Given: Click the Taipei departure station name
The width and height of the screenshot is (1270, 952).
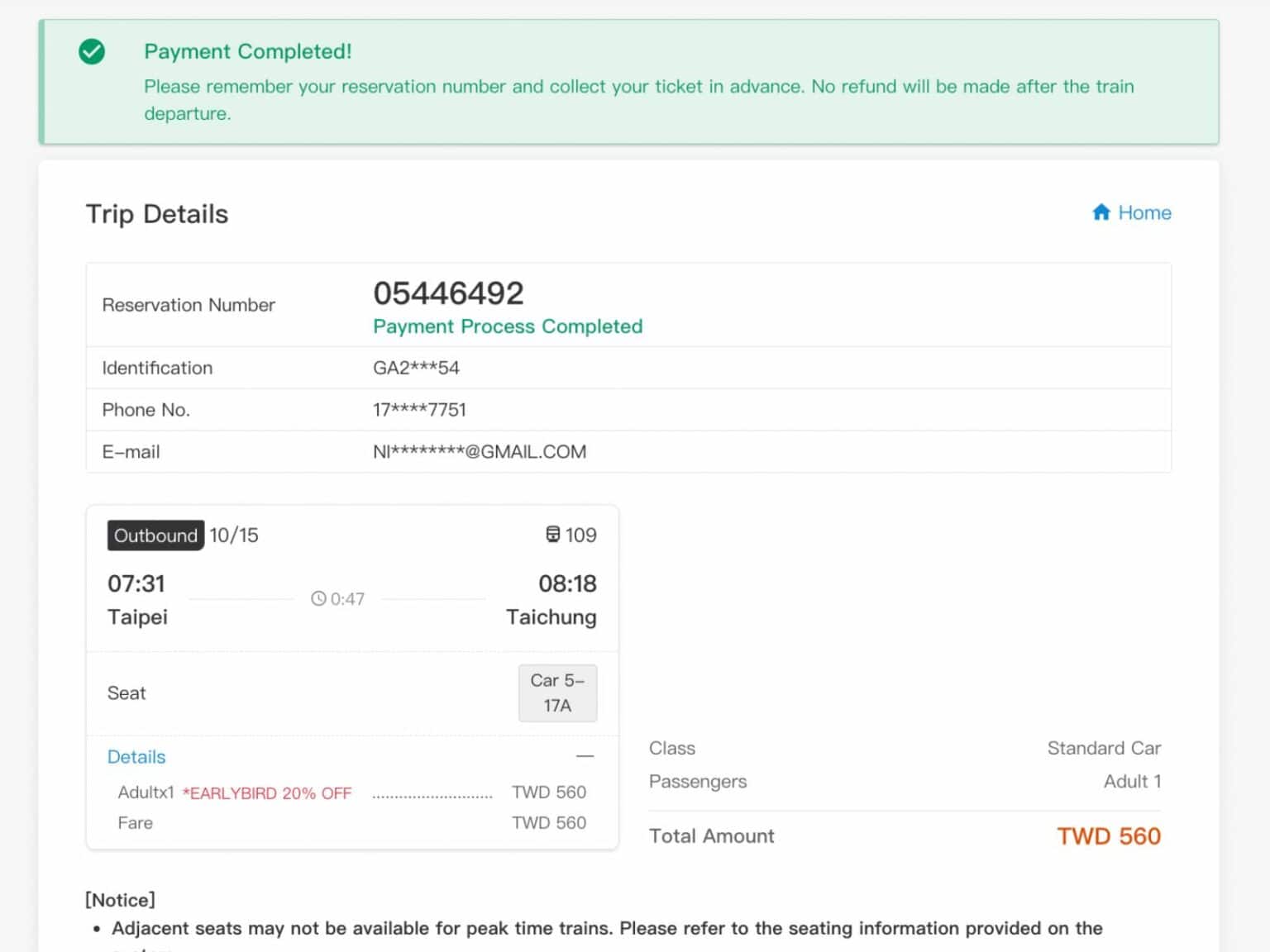Looking at the screenshot, I should (x=137, y=617).
